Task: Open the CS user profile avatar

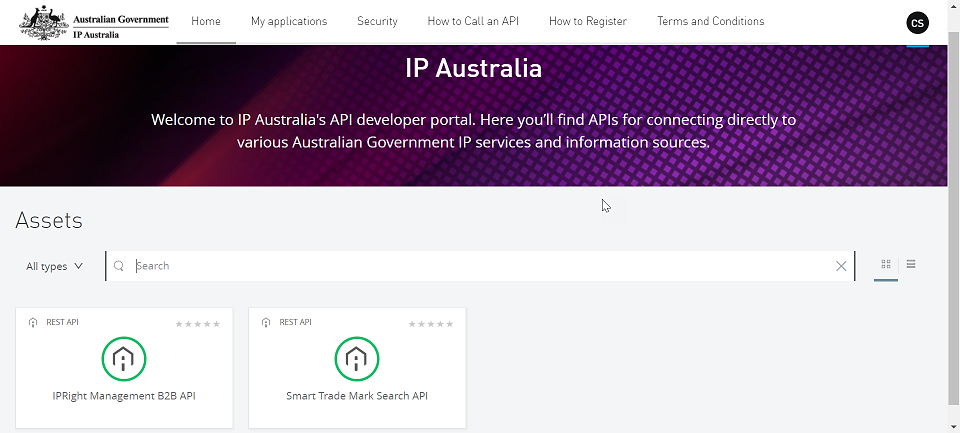Action: 917,23
